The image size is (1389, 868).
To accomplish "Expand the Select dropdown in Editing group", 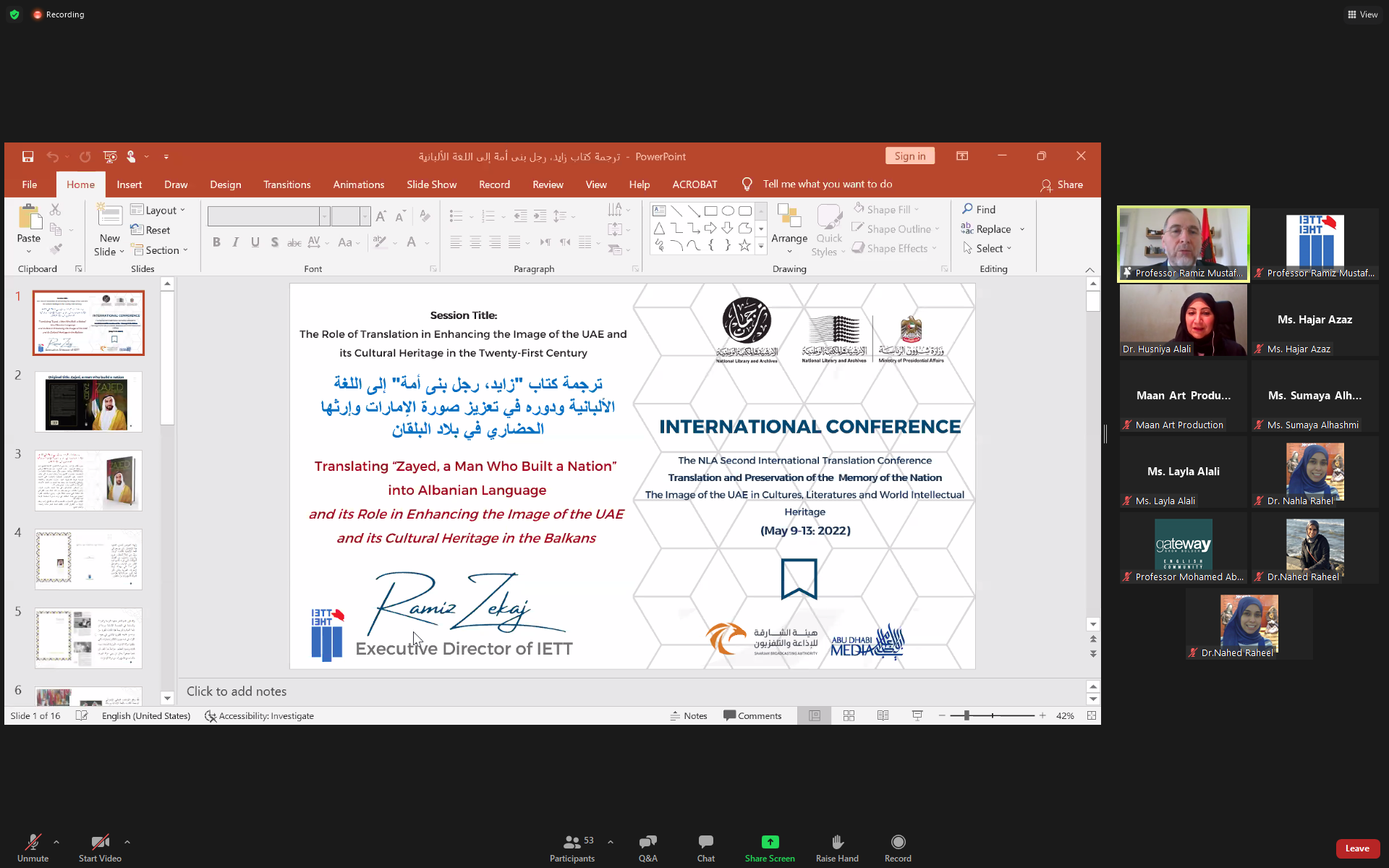I will [988, 248].
